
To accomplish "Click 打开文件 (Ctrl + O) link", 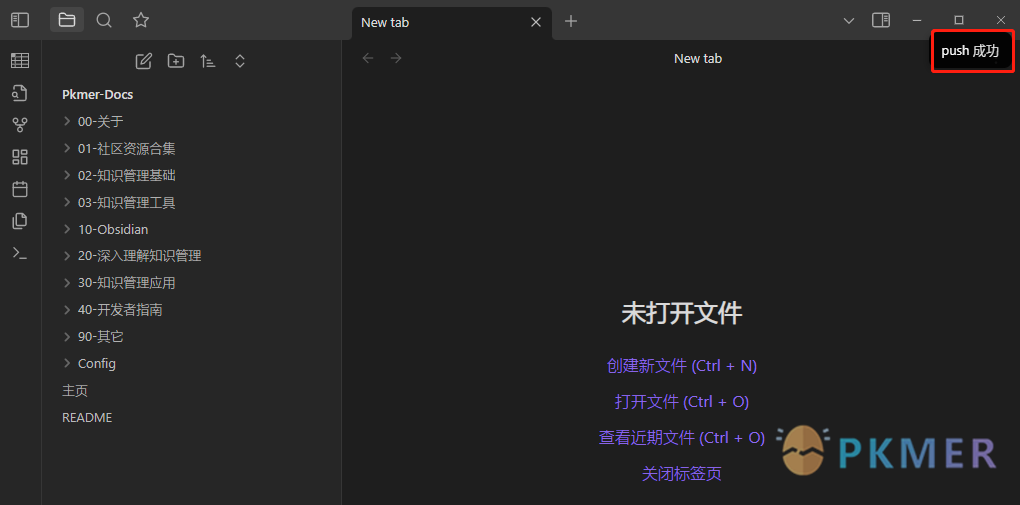I will click(x=682, y=402).
